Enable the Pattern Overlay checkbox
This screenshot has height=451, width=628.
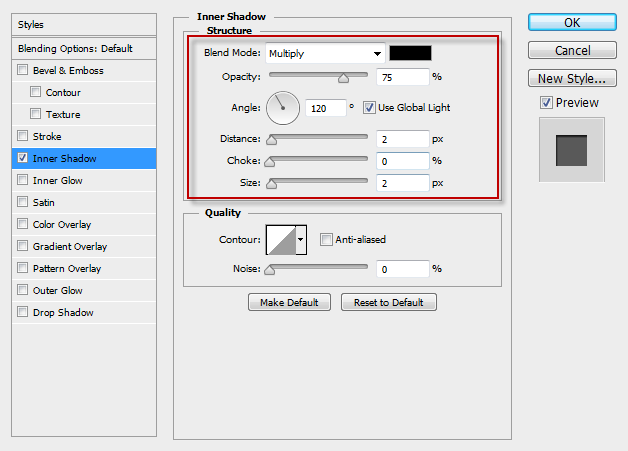click(23, 268)
